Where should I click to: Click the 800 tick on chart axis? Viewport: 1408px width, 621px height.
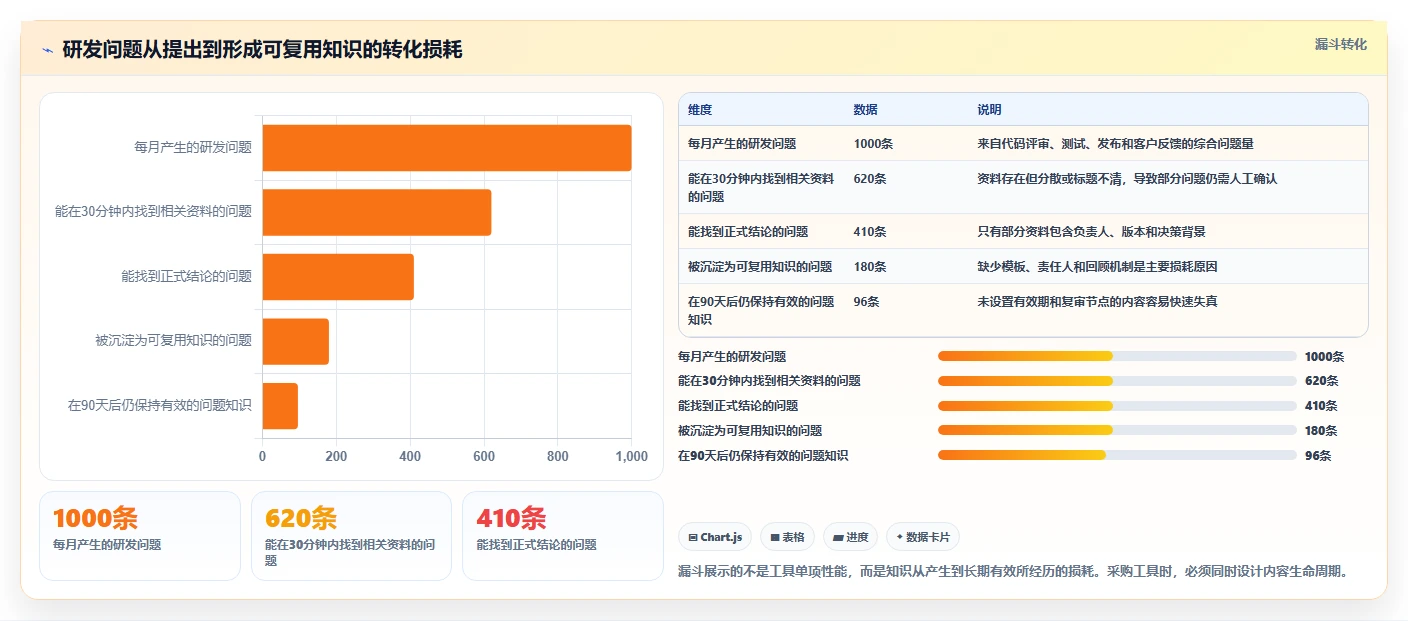click(558, 456)
